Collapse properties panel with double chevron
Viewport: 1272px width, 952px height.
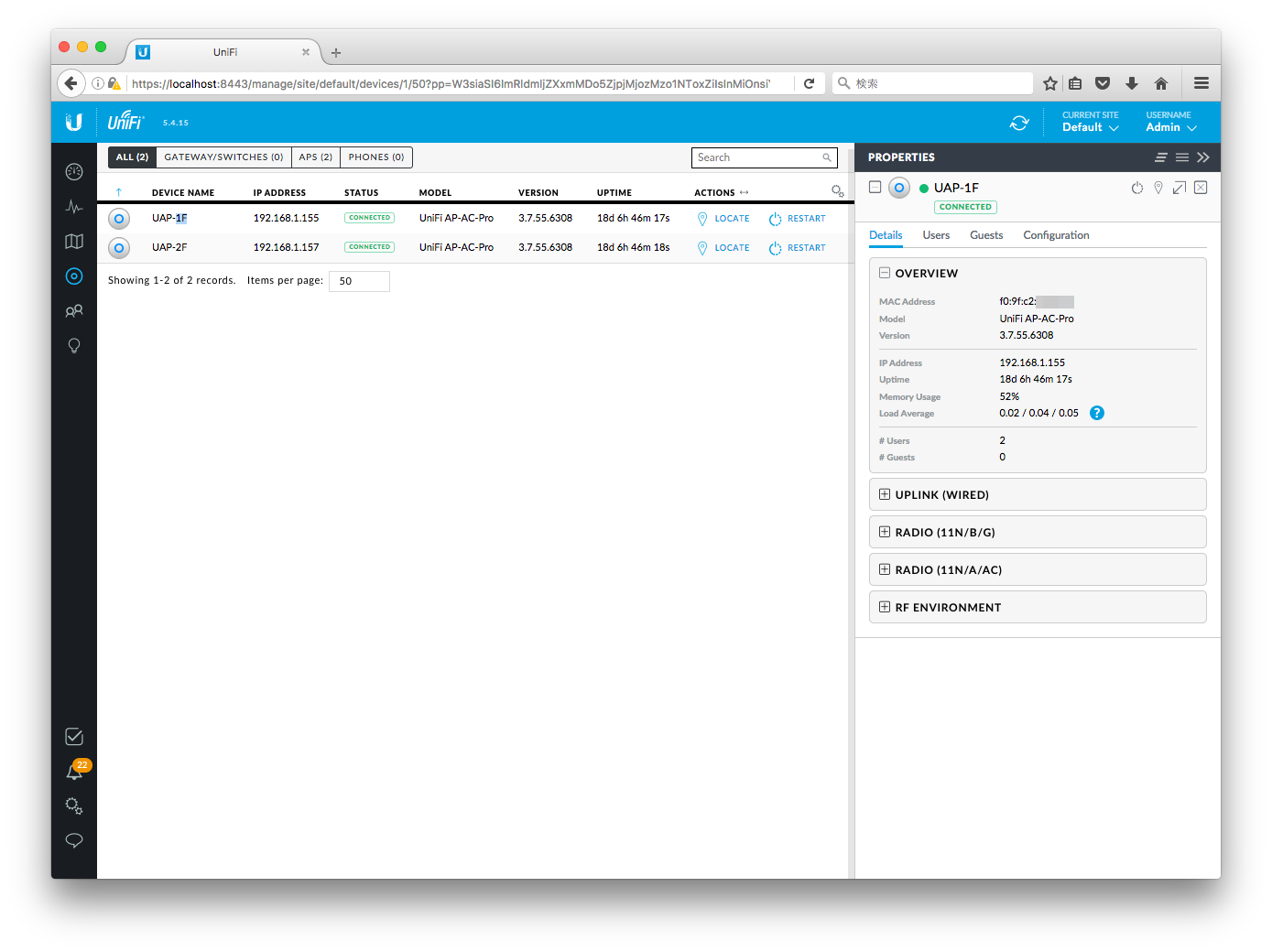click(1203, 157)
